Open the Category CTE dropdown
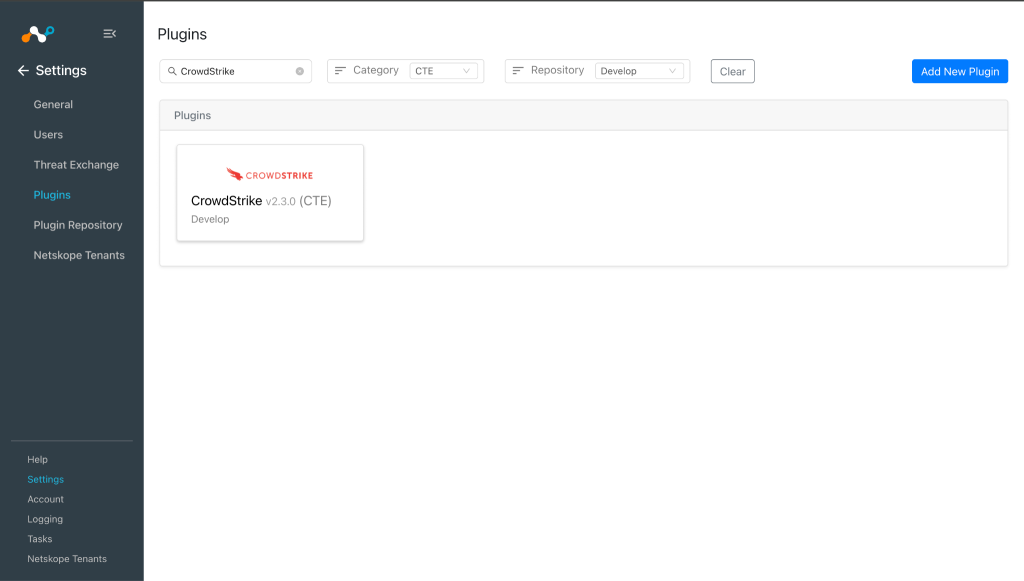The width and height of the screenshot is (1024, 581). (x=447, y=70)
